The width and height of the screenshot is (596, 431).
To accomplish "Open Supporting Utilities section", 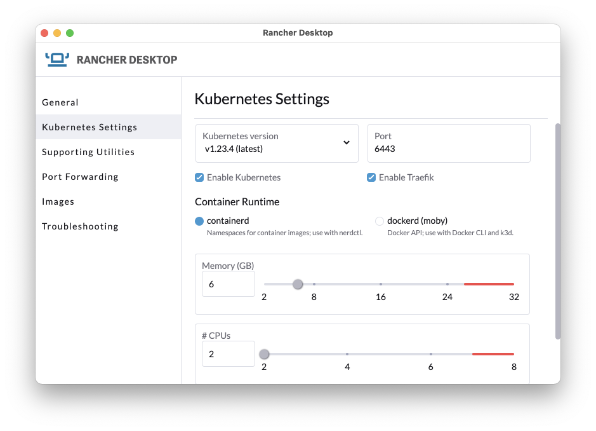I will click(x=108, y=152).
